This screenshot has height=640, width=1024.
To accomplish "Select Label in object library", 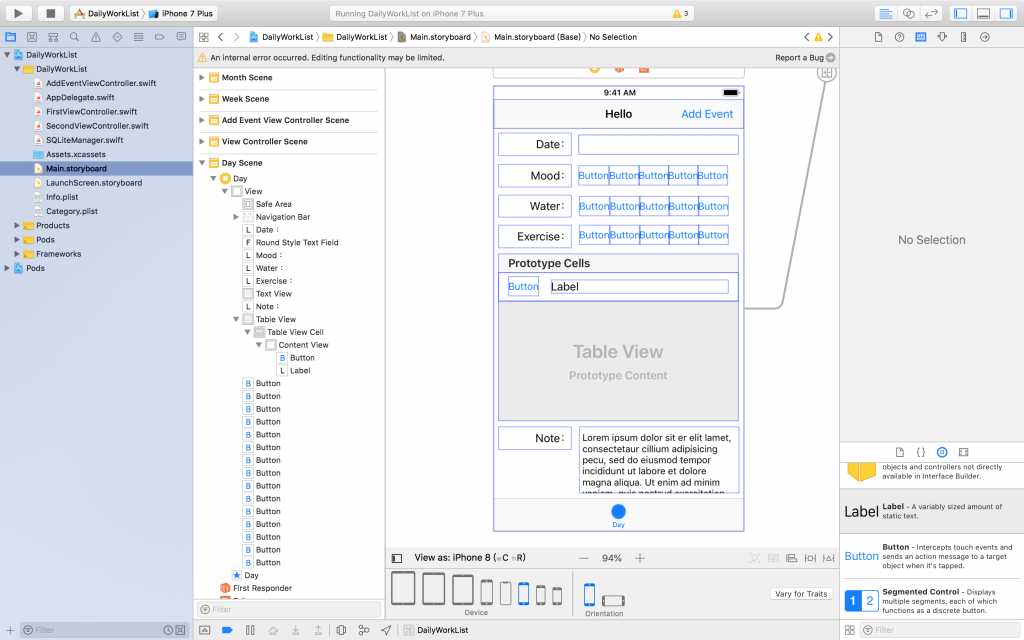I will [x=932, y=511].
